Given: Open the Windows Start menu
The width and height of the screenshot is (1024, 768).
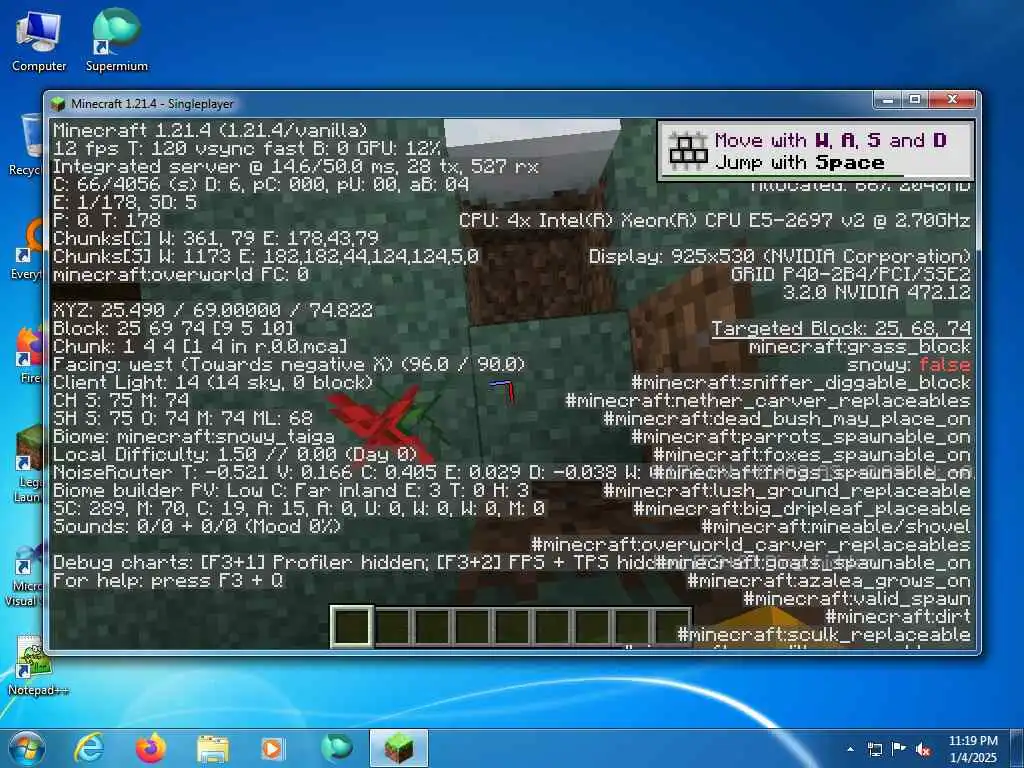Looking at the screenshot, I should [x=27, y=748].
